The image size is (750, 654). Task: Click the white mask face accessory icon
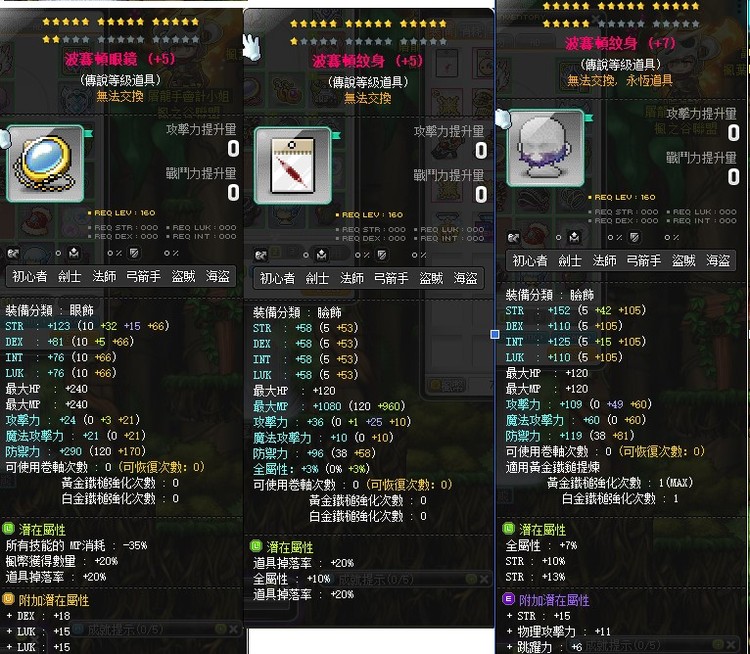[x=545, y=148]
